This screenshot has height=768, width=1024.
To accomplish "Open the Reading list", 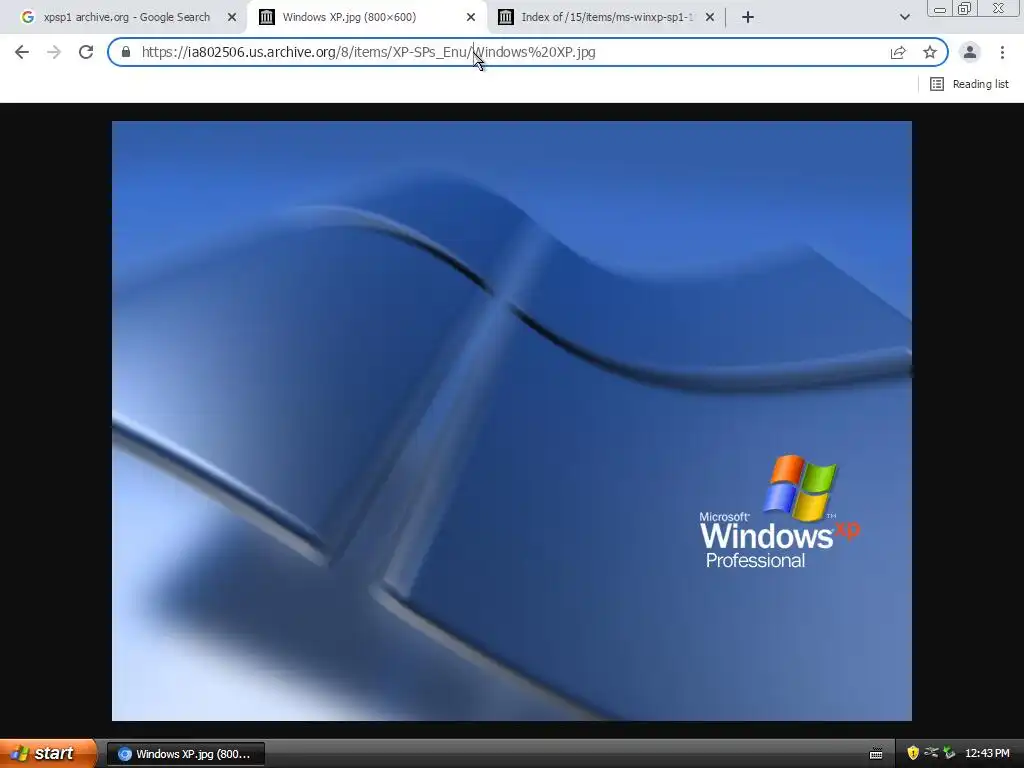I will (969, 84).
